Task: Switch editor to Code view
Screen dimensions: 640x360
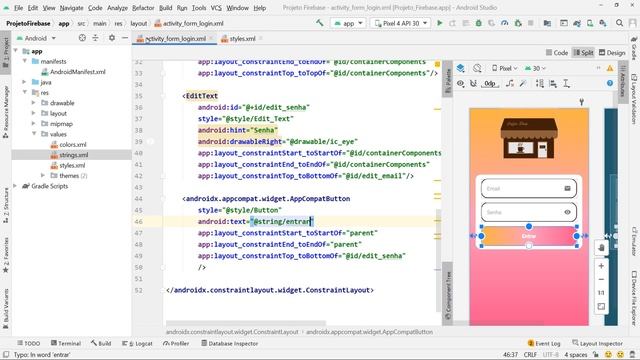Action: tap(557, 53)
